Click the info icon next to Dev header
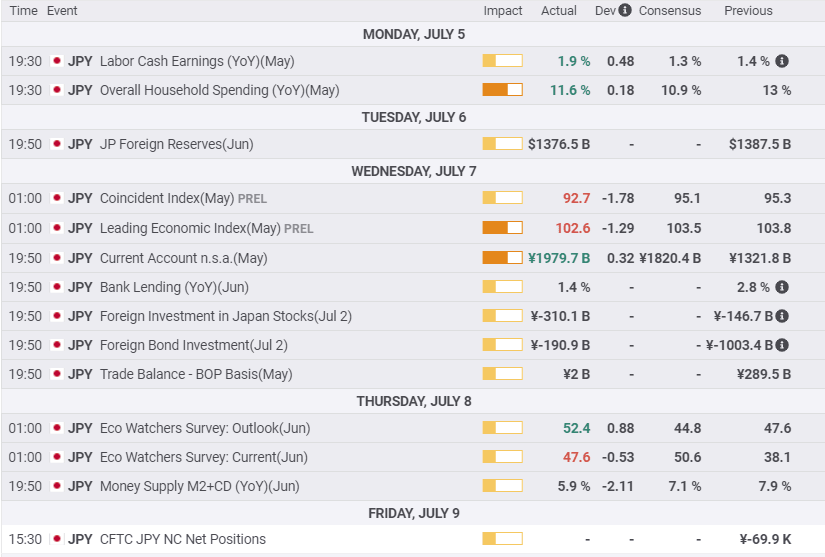Image resolution: width=825 pixels, height=557 pixels. pyautogui.click(x=625, y=10)
